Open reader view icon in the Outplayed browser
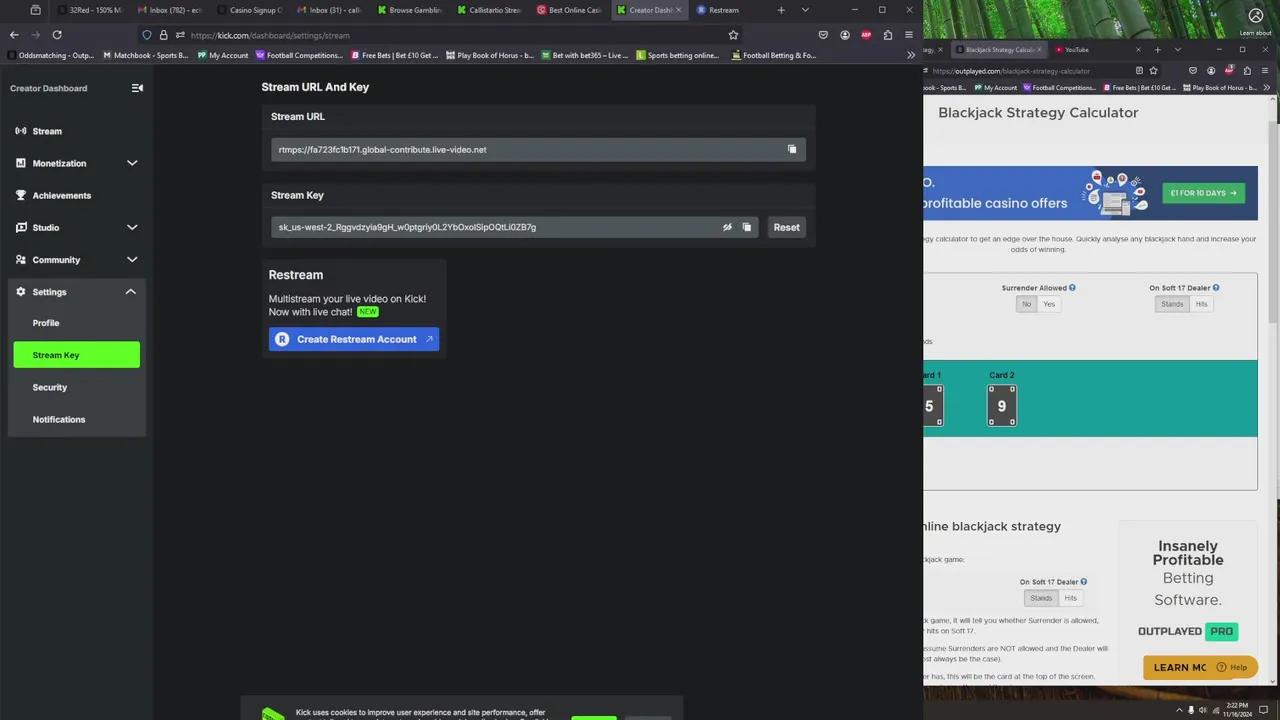The width and height of the screenshot is (1280, 720). coord(1139,71)
